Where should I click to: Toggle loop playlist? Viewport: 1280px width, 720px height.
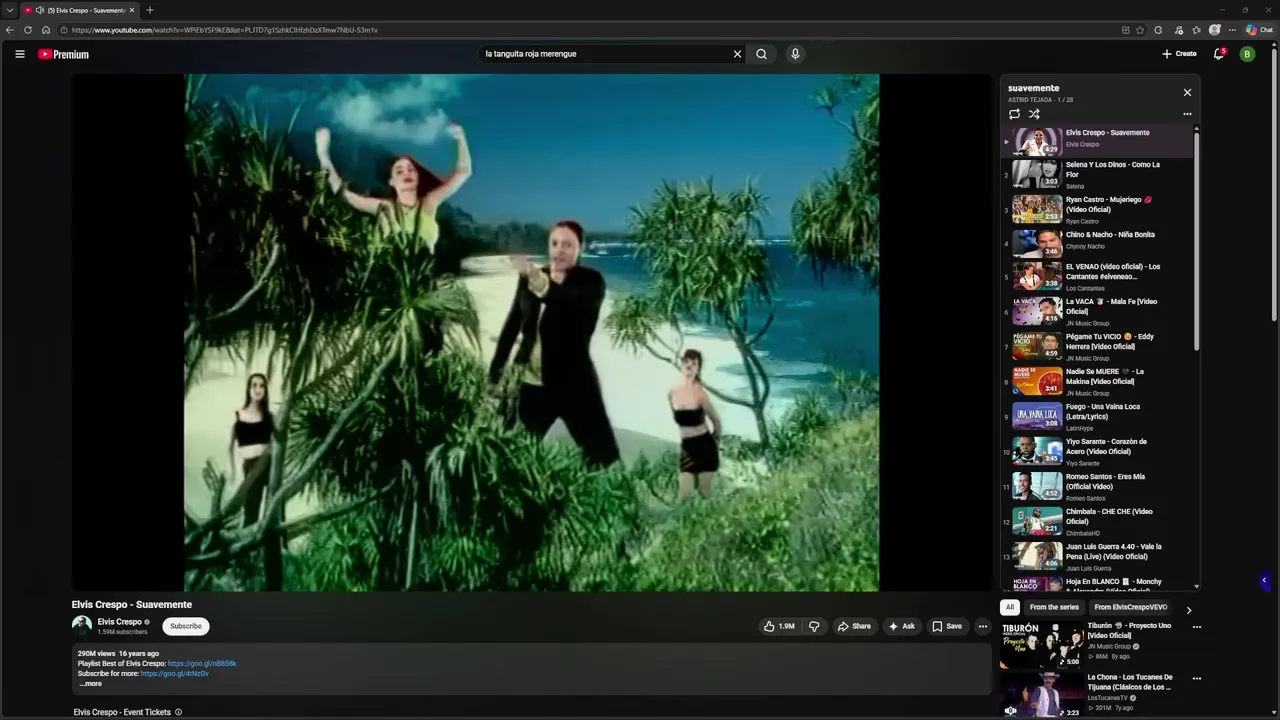tap(1014, 114)
